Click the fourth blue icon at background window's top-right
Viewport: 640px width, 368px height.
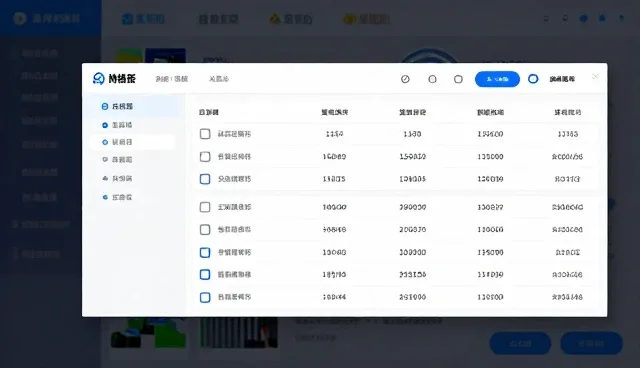tap(602, 19)
